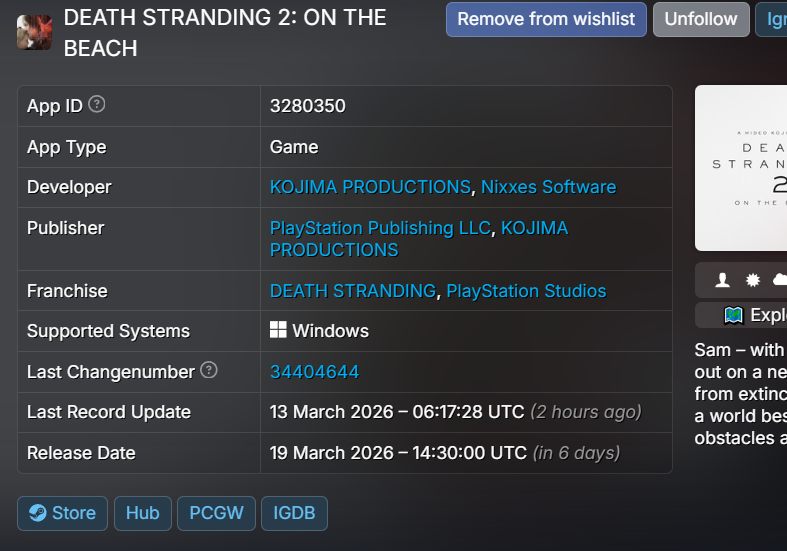Click the App ID help question mark

[97, 104]
